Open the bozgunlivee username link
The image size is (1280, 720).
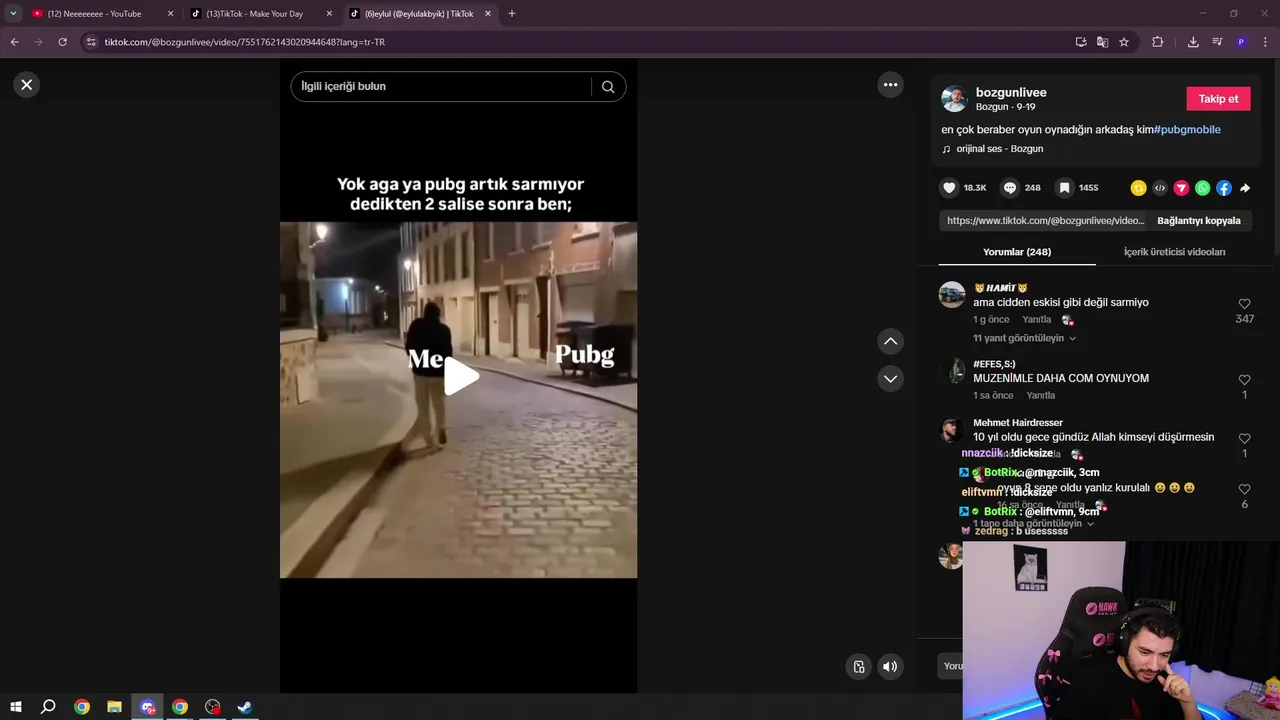pyautogui.click(x=1011, y=93)
